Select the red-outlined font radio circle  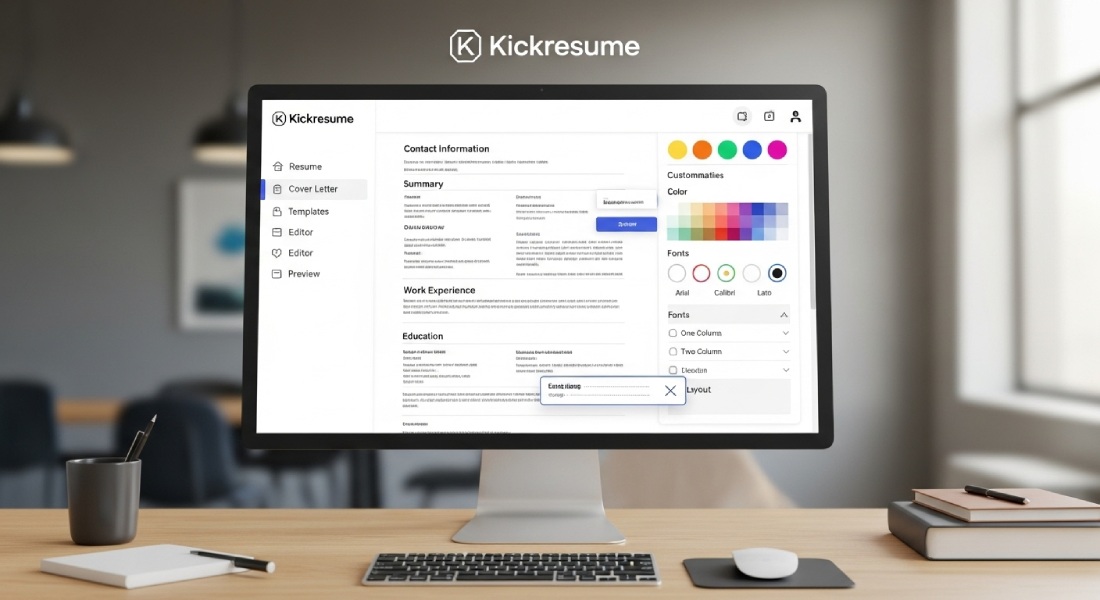(x=702, y=273)
